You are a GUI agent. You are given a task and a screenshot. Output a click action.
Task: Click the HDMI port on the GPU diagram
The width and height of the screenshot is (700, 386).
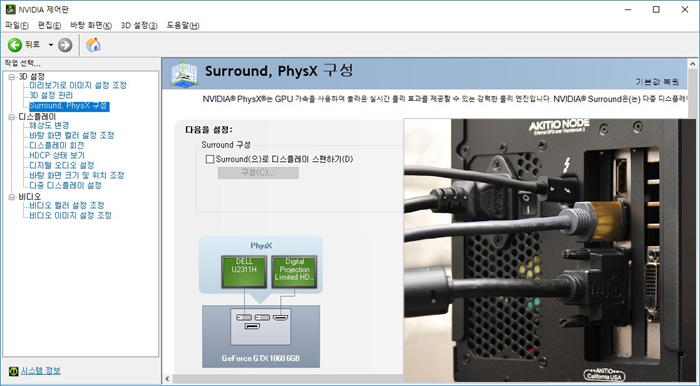tap(280, 318)
